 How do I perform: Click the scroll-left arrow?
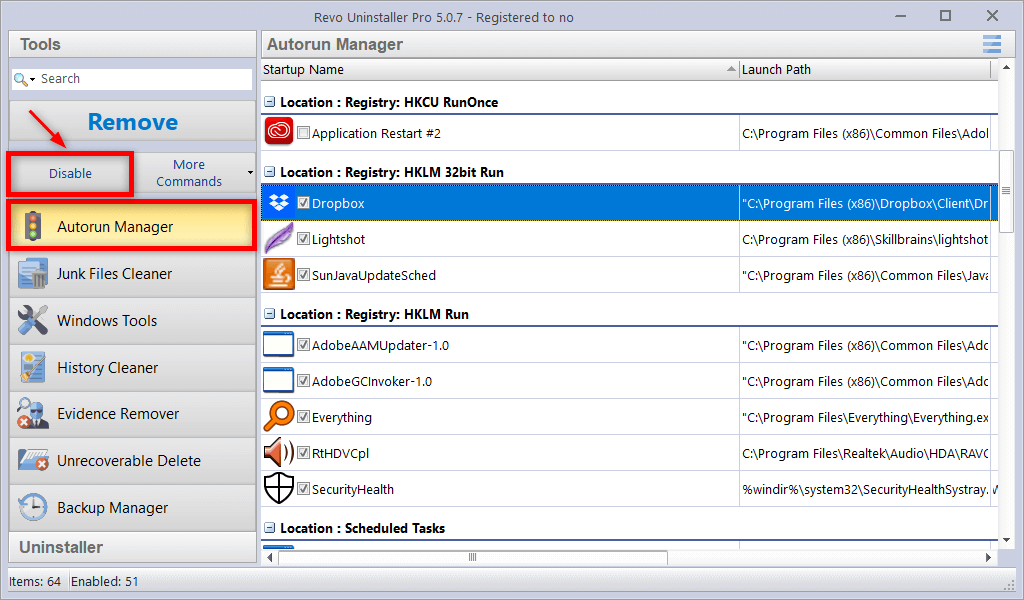(x=270, y=557)
